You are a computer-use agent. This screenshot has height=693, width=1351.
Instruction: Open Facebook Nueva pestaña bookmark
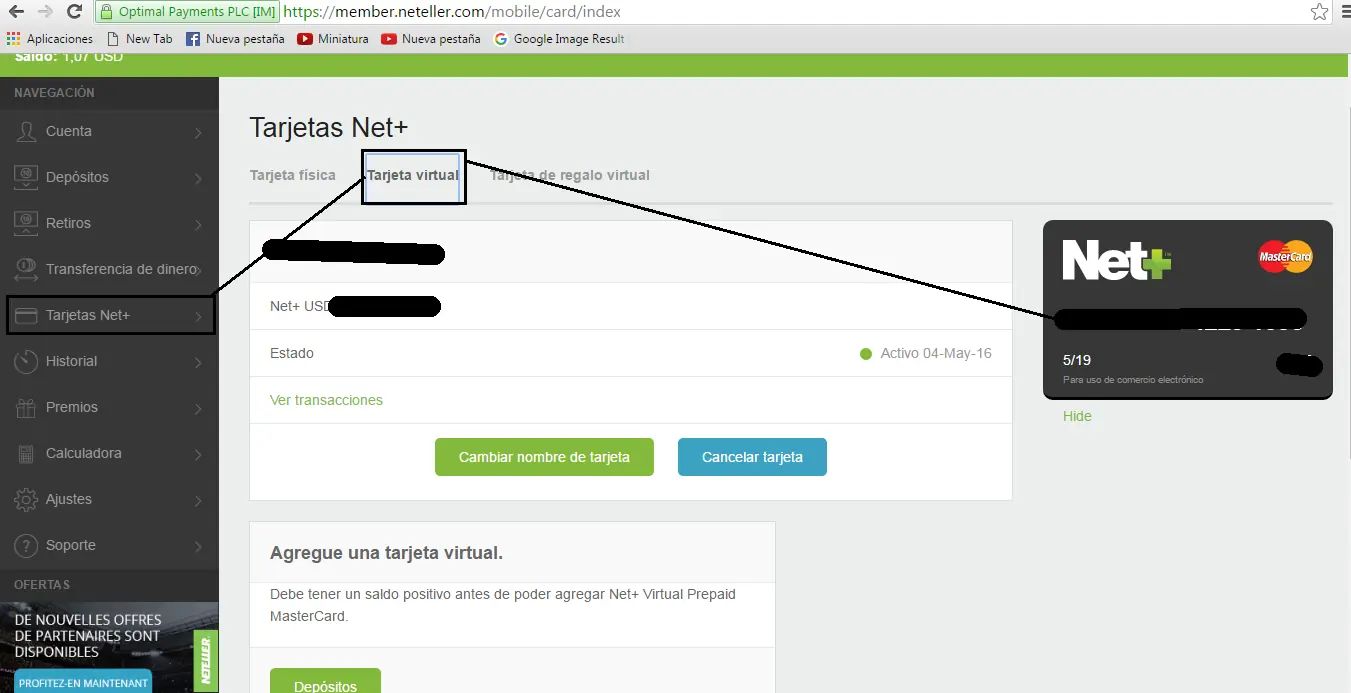(235, 39)
